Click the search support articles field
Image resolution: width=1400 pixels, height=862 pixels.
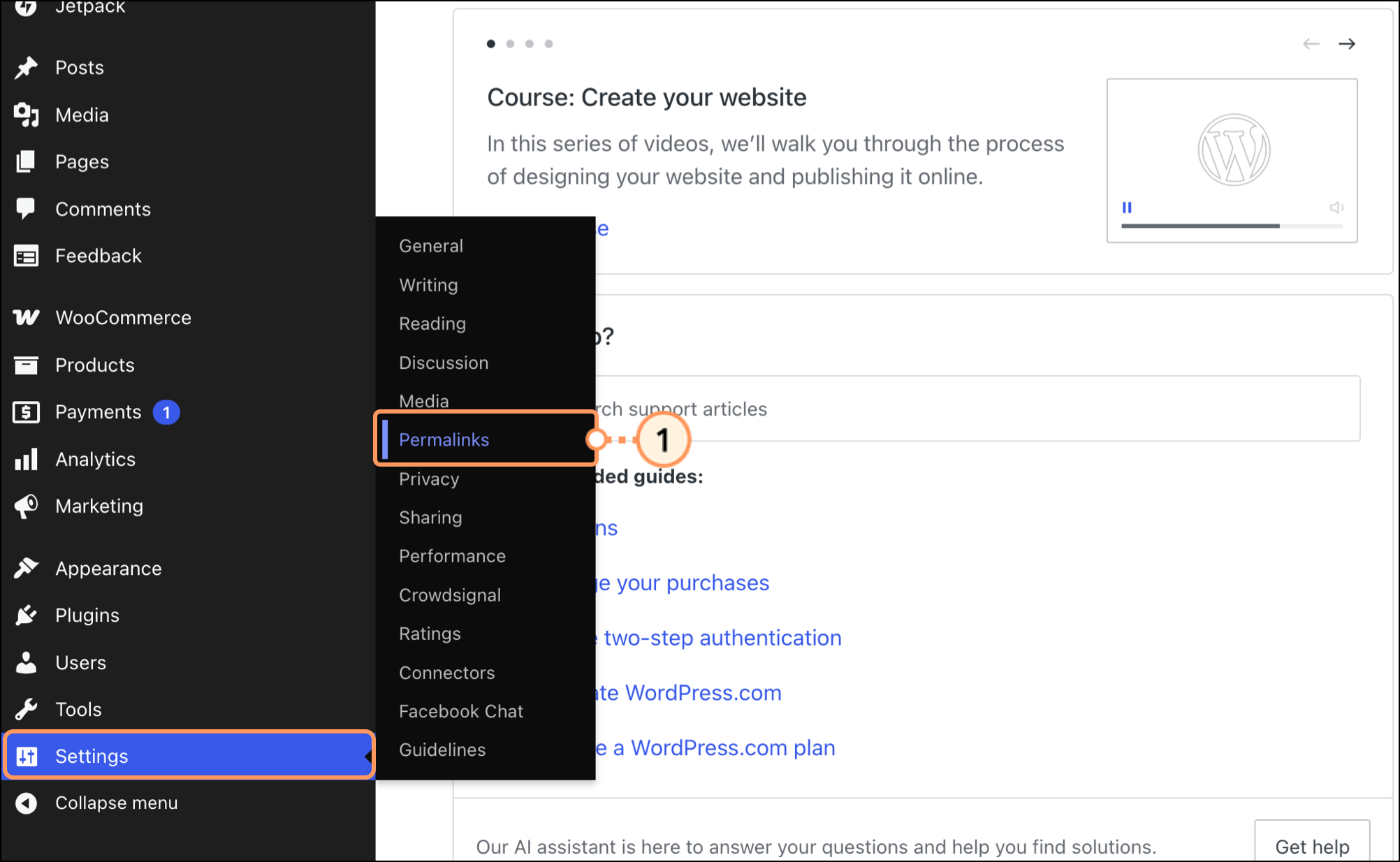[x=978, y=409]
